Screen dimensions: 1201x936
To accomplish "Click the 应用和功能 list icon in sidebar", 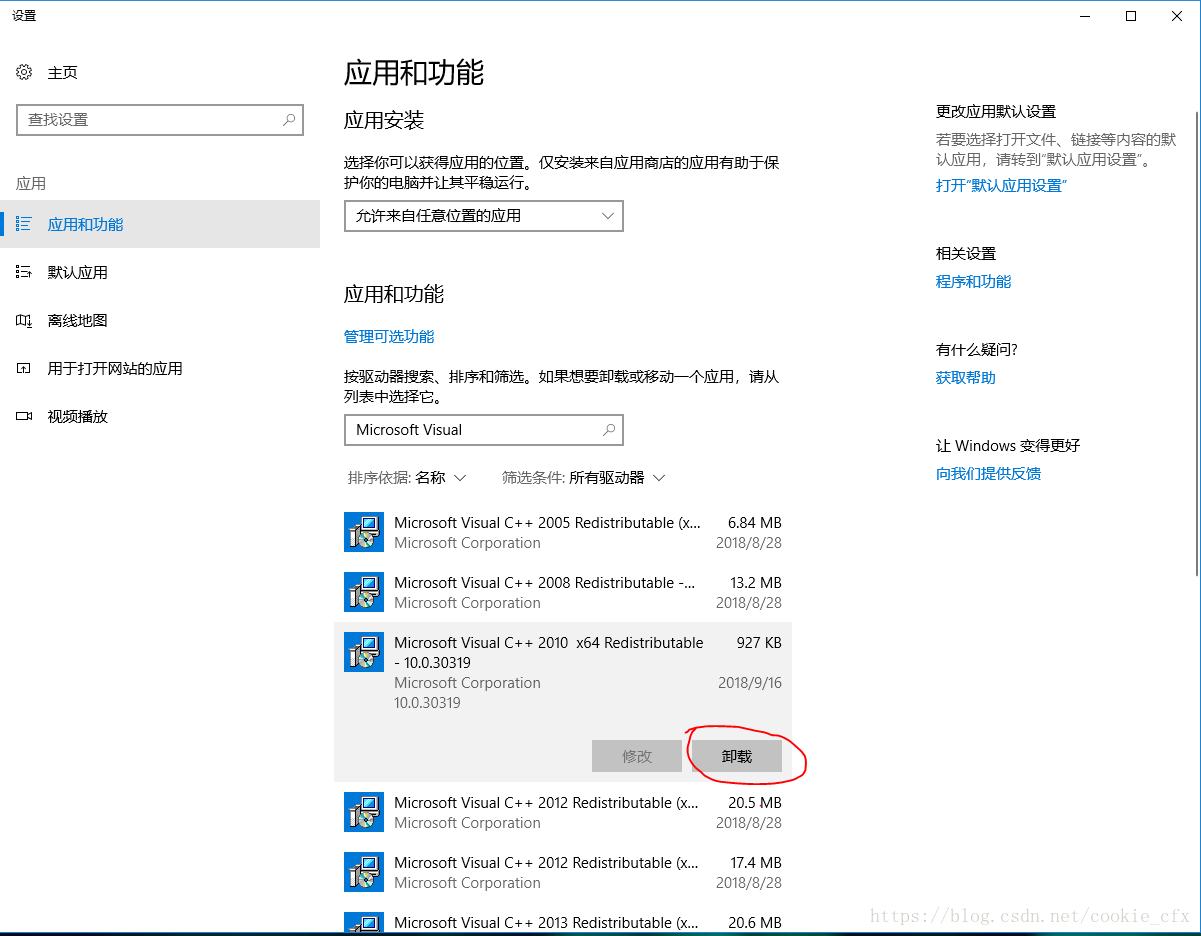I will pos(24,224).
